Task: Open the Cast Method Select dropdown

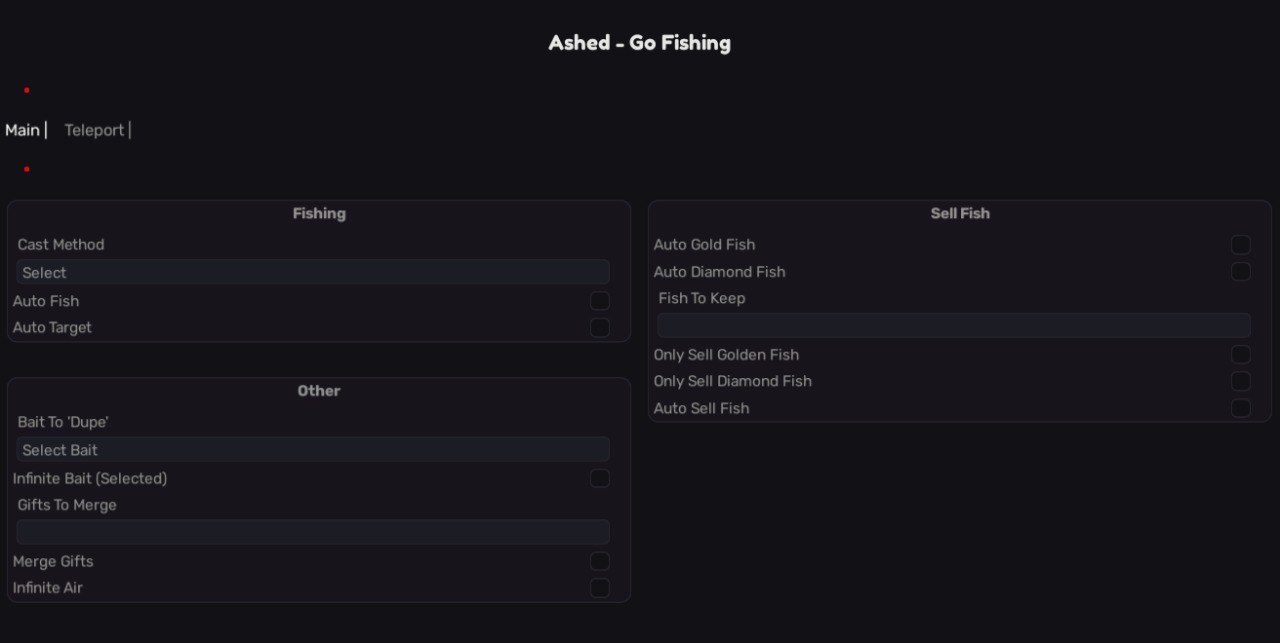Action: [313, 272]
